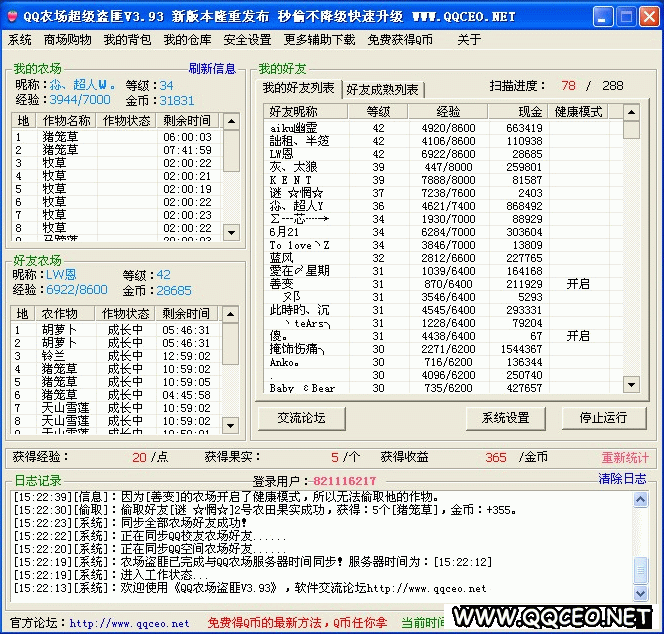Image resolution: width=664 pixels, height=634 pixels.
Task: Click the 交流论坛 button
Action: tap(302, 418)
